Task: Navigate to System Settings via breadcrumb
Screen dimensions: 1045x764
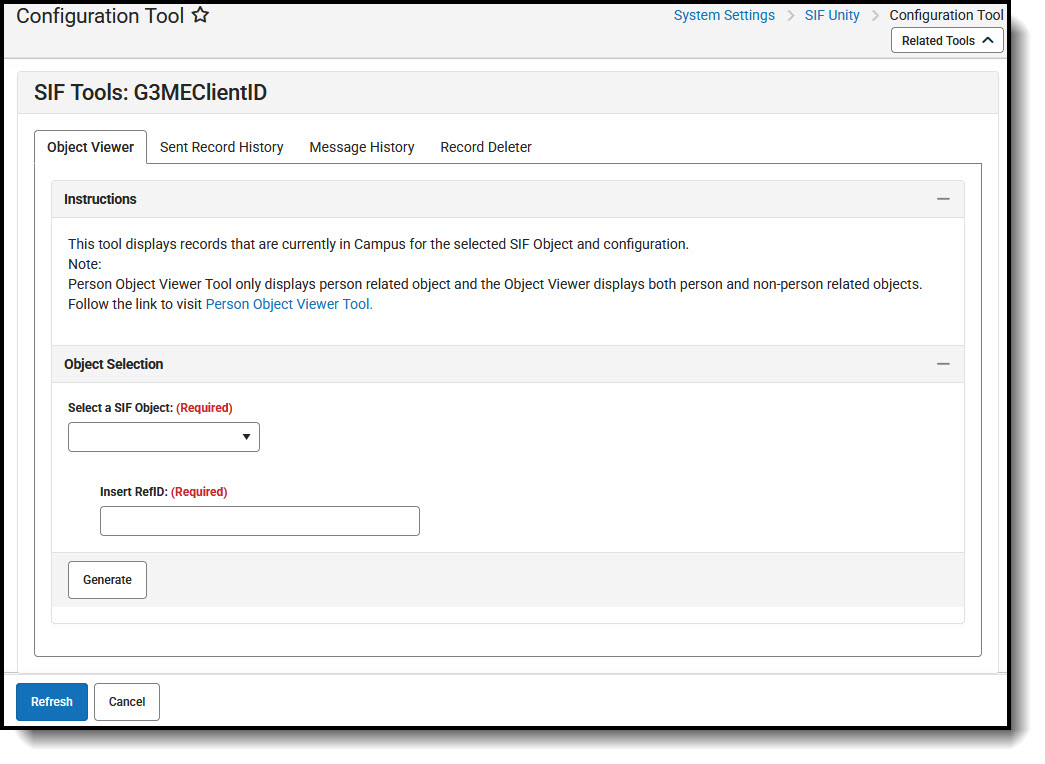Action: 724,15
